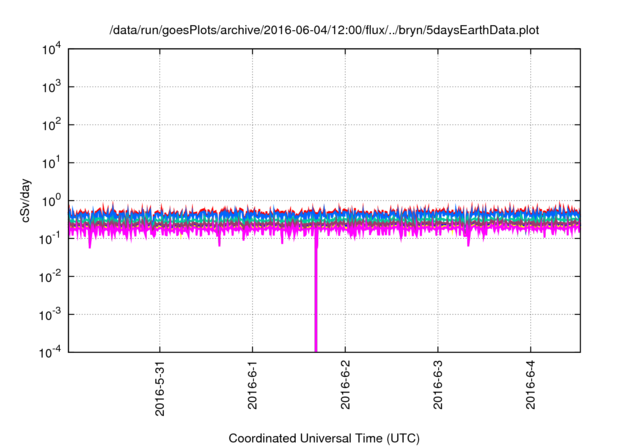
Task: Click the 2016-6-3 date tick label
Action: coord(438,385)
